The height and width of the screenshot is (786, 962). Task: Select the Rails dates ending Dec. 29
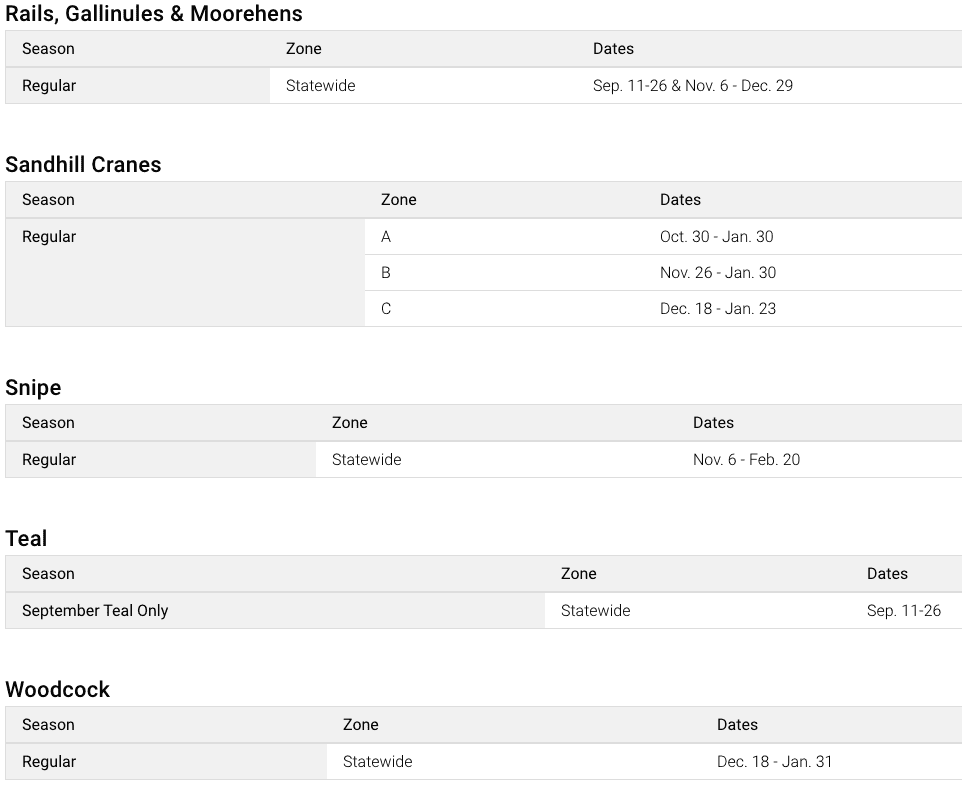pos(692,86)
